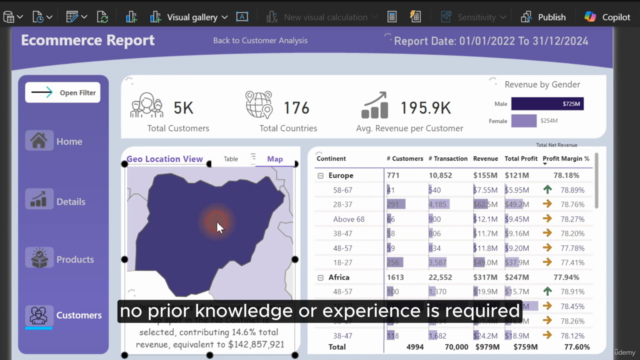Click green up arrow in Africa 48-57 row
640x360 pixels.
[x=547, y=291]
